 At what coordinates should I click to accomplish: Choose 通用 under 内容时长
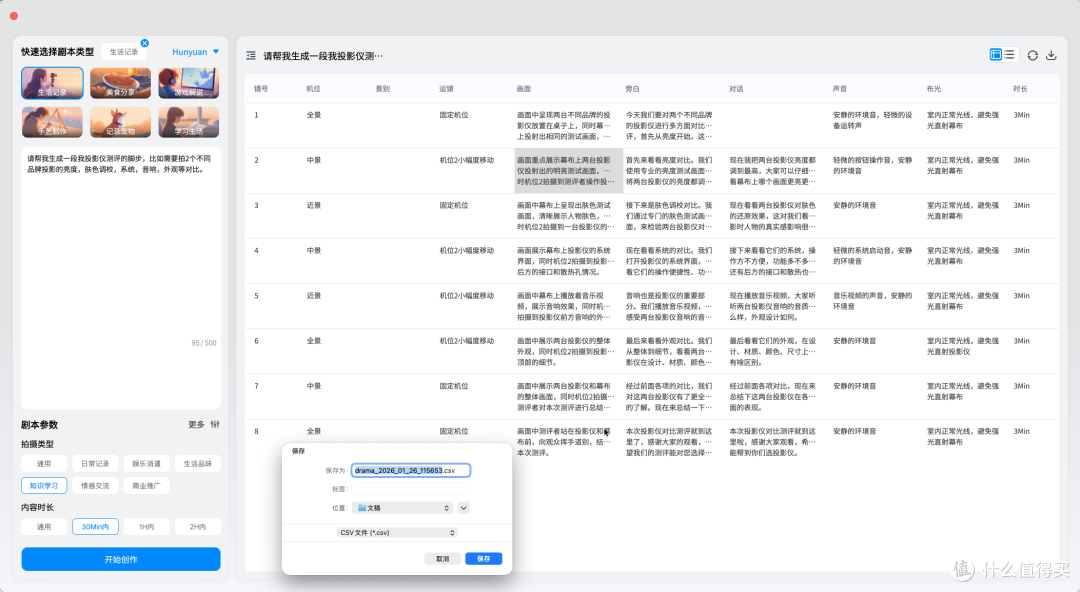pos(44,527)
